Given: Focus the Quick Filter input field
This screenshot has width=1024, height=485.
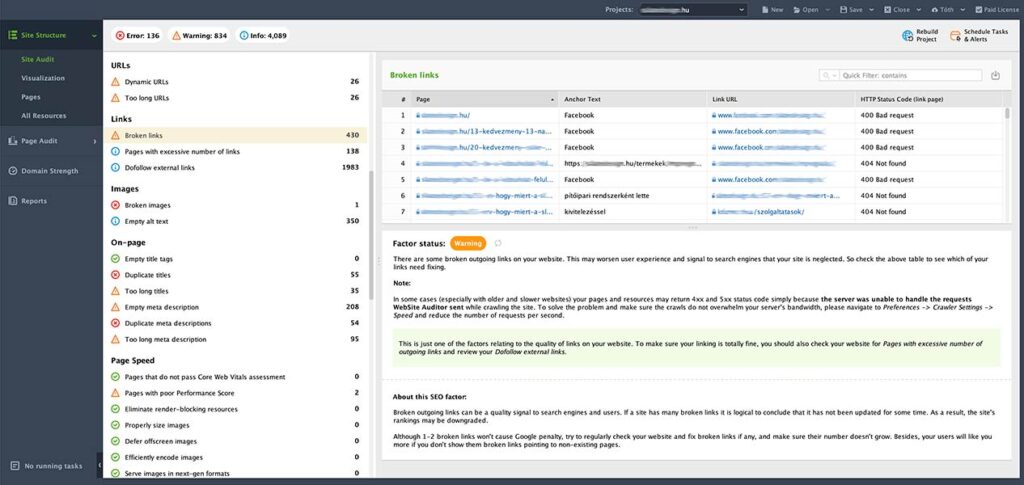Looking at the screenshot, I should (x=910, y=76).
